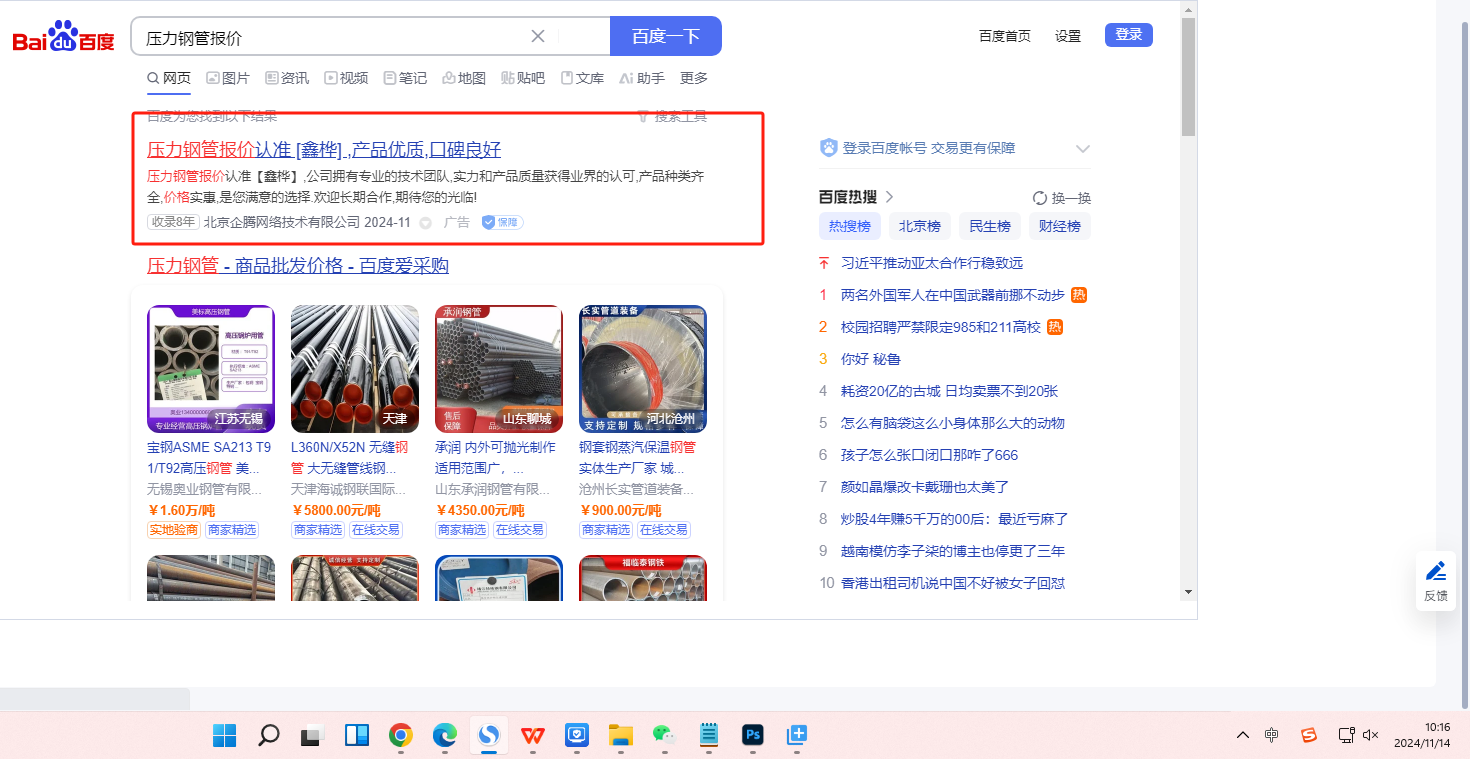The image size is (1470, 759).
Task: Click the 中 input method indicator
Action: pos(1271,735)
